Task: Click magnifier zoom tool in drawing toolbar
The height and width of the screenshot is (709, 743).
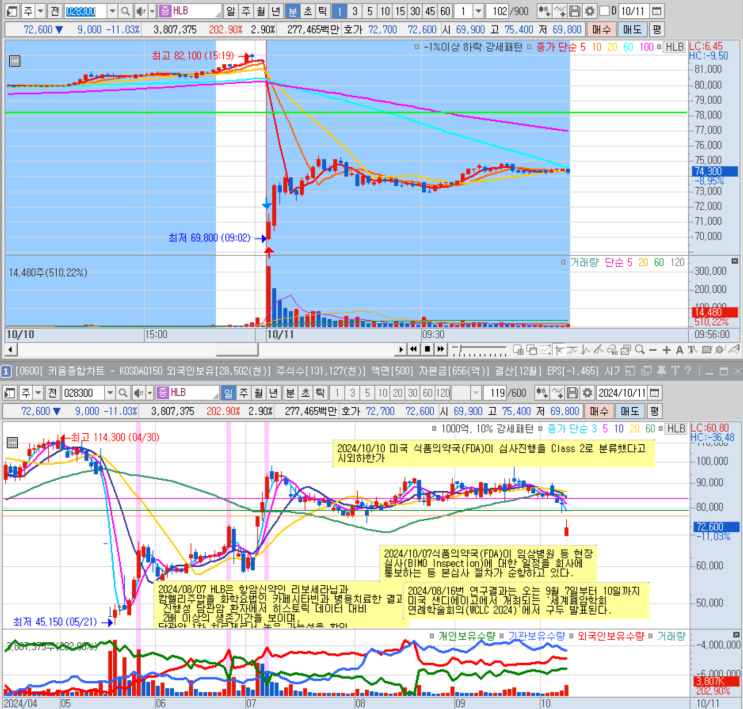Action: (x=639, y=350)
